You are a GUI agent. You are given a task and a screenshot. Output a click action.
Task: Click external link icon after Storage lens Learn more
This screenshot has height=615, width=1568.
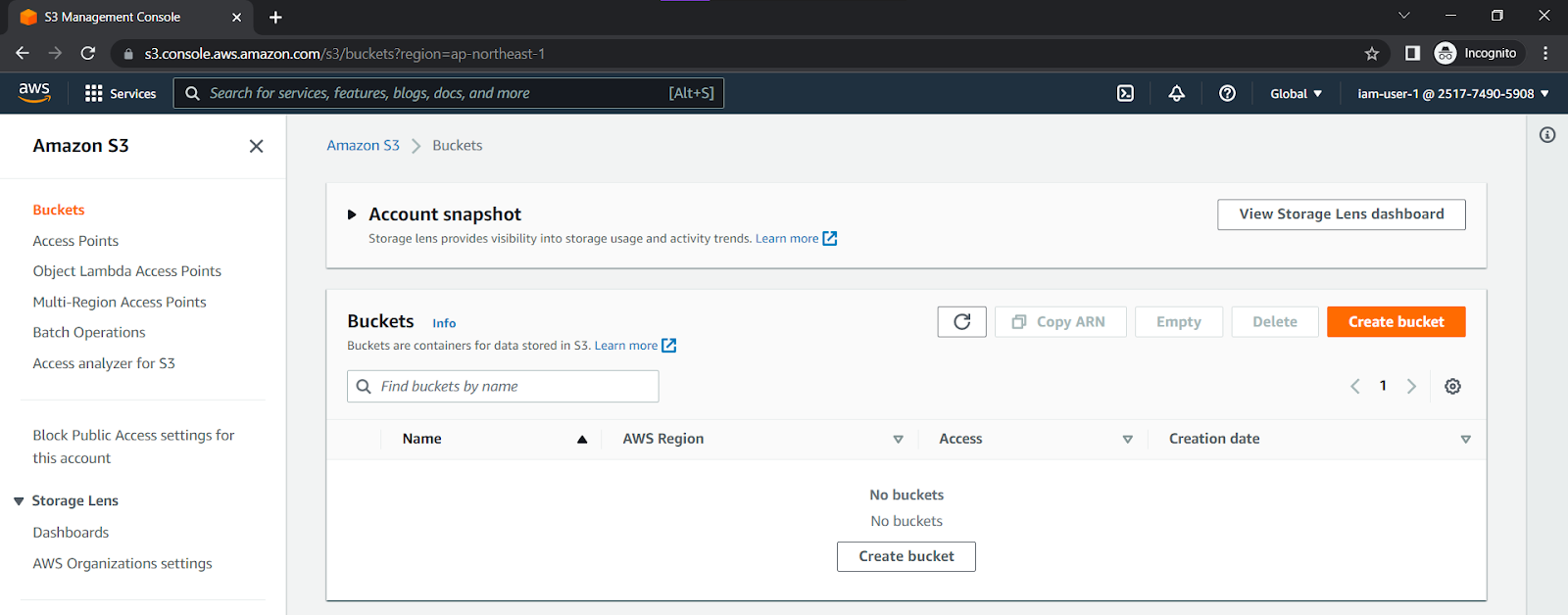[830, 238]
